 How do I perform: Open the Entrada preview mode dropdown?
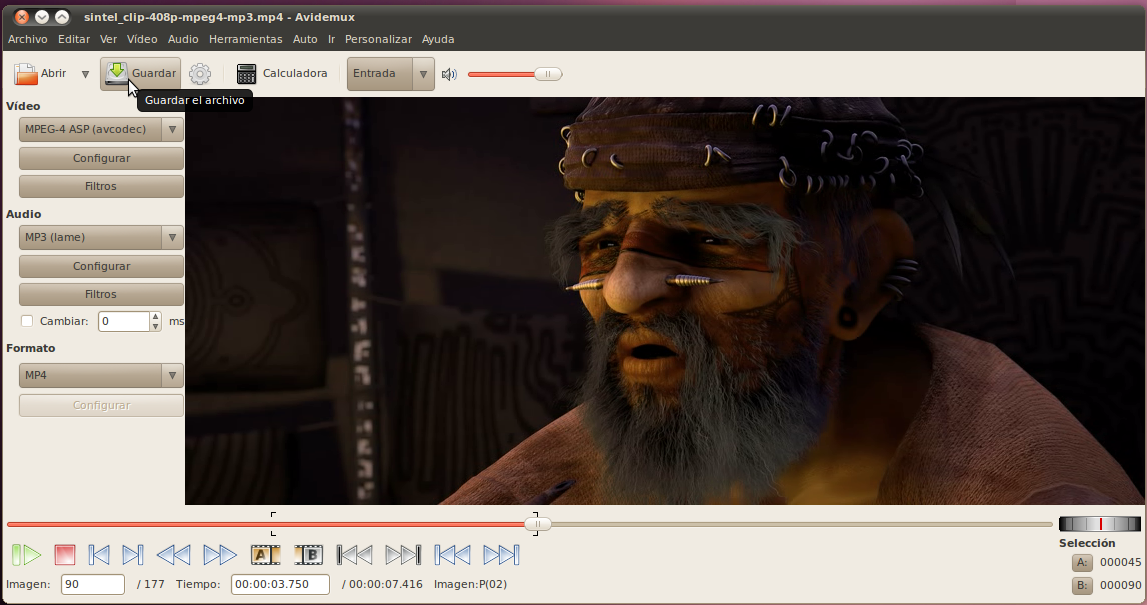point(391,74)
